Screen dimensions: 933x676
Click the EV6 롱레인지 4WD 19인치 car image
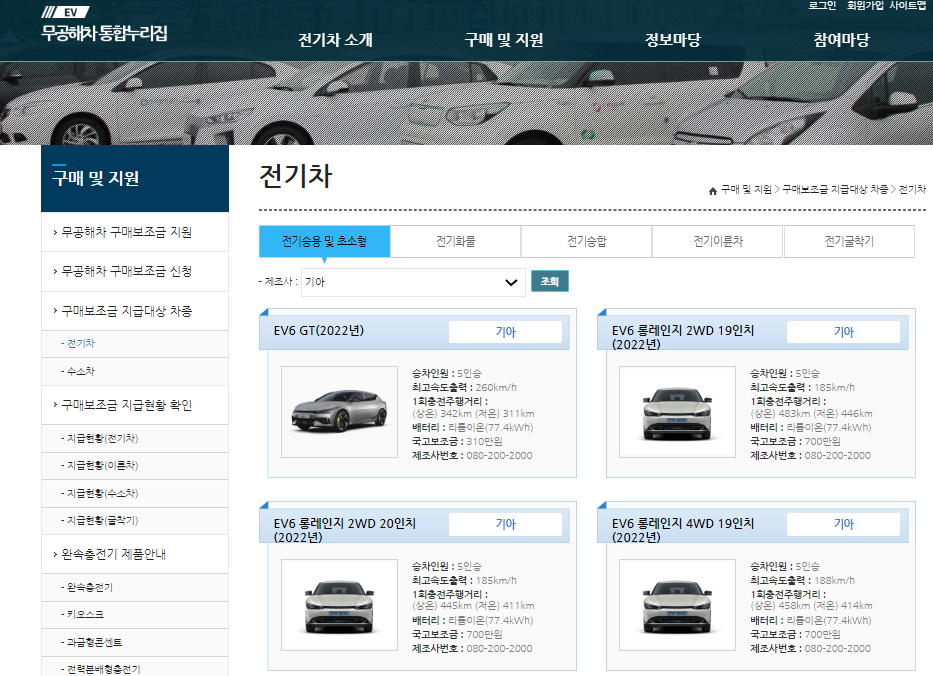click(677, 605)
